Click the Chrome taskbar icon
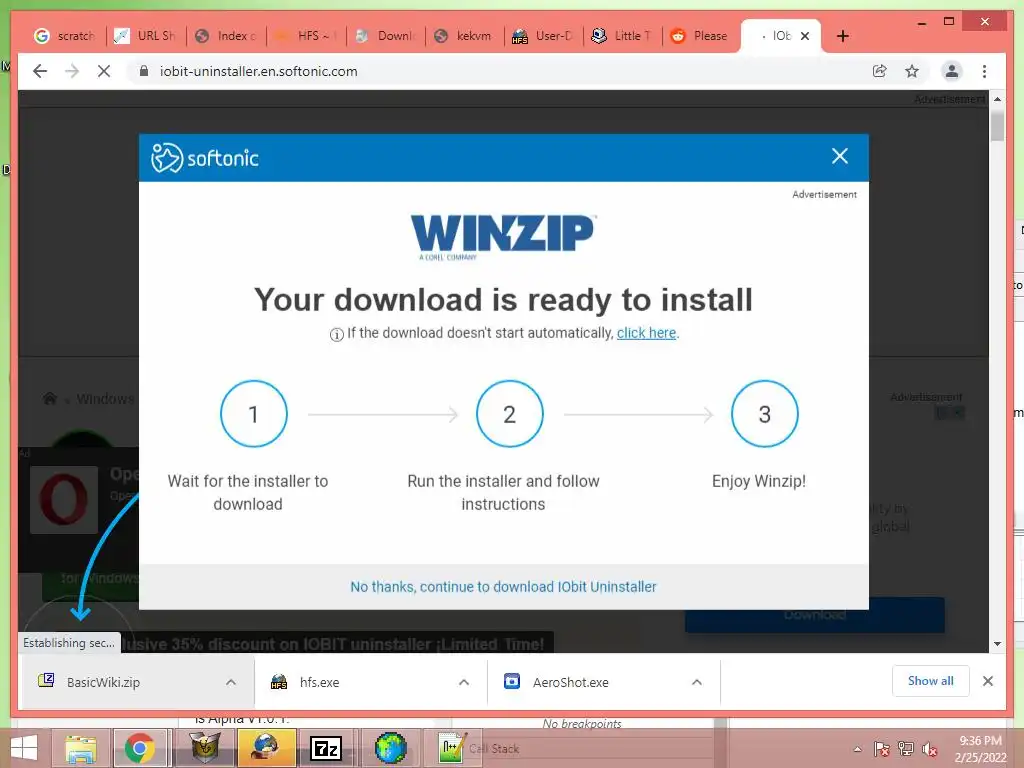Viewport: 1024px width, 768px height. click(140, 748)
